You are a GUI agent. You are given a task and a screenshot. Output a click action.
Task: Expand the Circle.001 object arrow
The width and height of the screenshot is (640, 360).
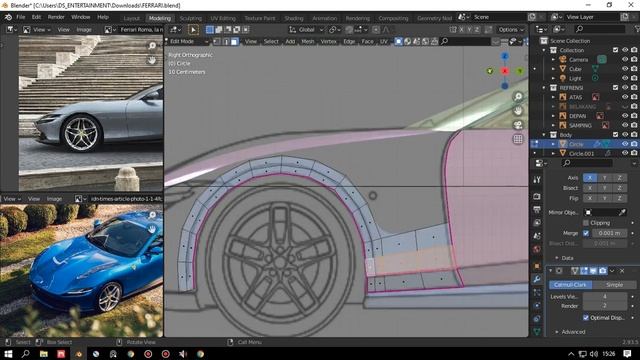point(553,153)
